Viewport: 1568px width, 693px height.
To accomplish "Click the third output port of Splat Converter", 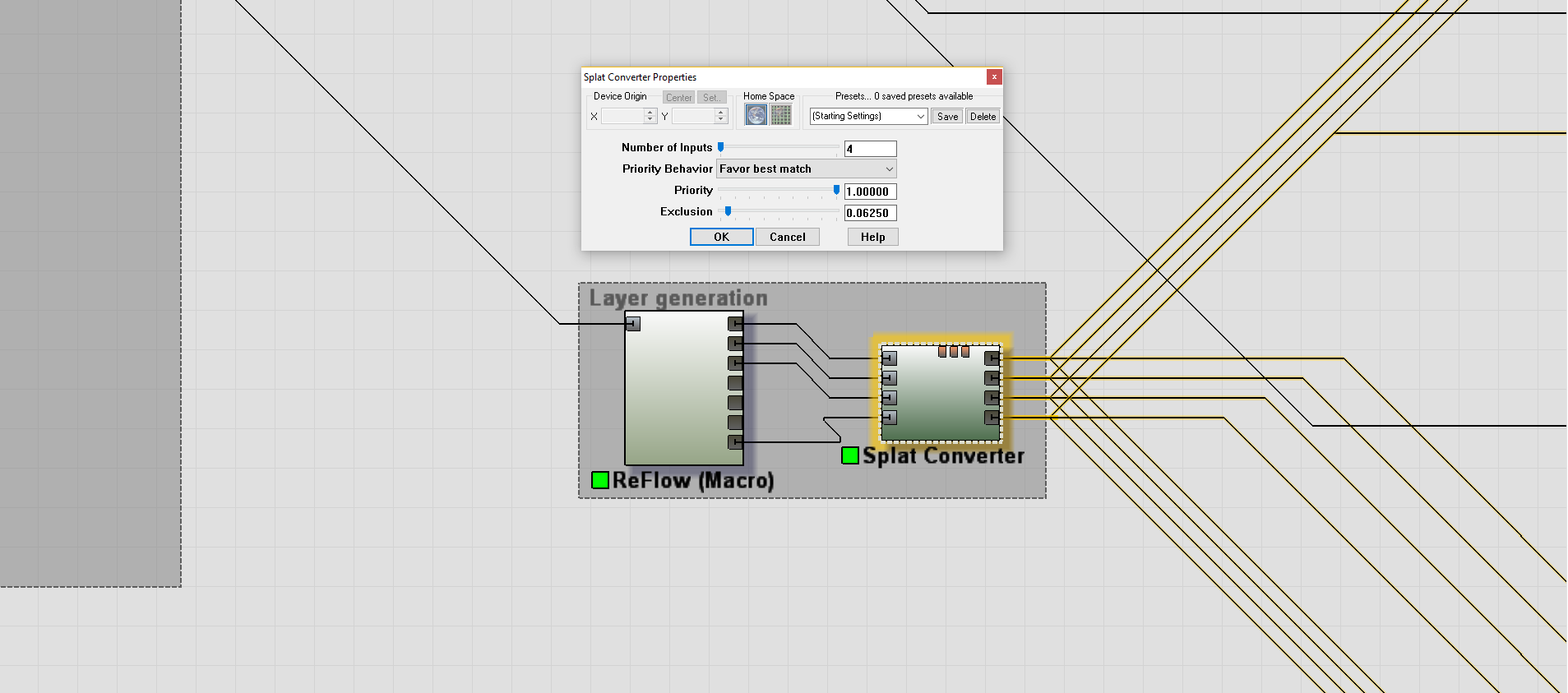I will coord(992,398).
